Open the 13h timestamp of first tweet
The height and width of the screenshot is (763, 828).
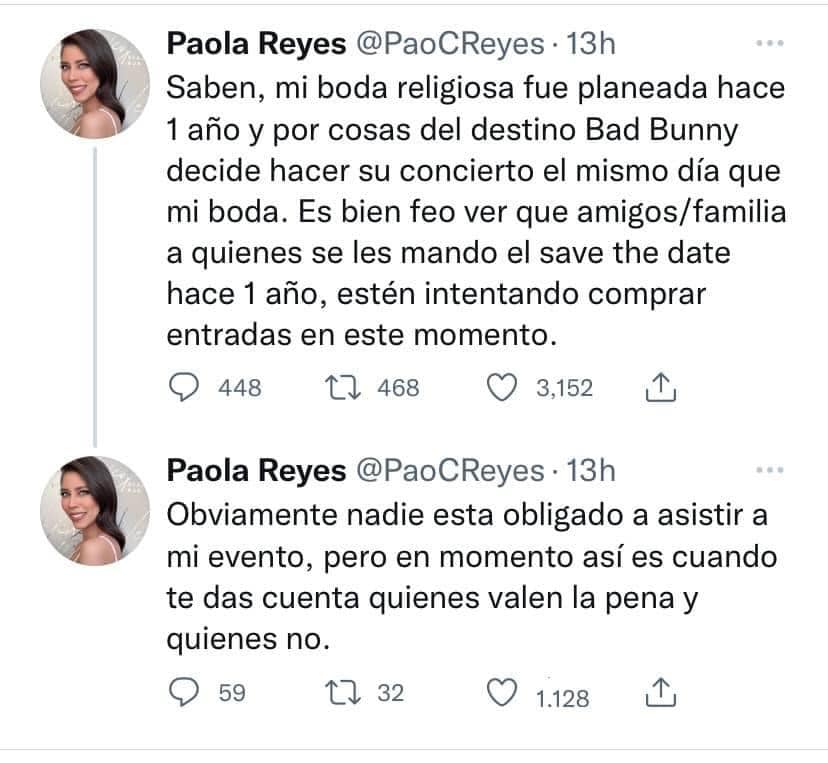[591, 43]
